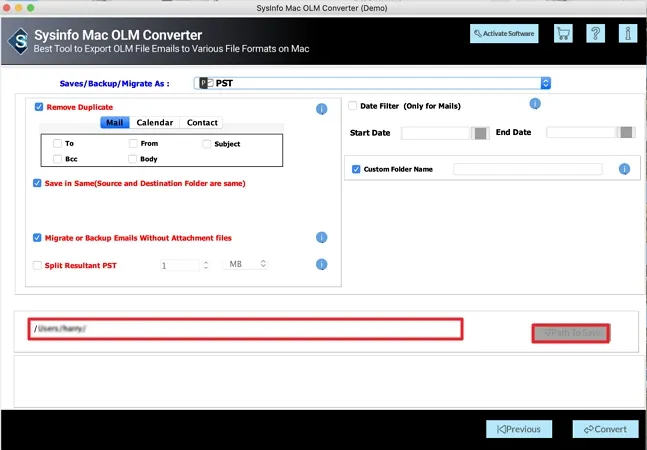Check the Bcc field checkbox
The height and width of the screenshot is (450, 647).
coord(57,159)
